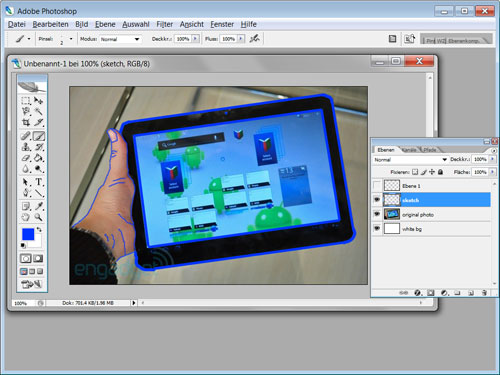Delete layer with trash icon
This screenshot has height=375, width=500.
tap(484, 293)
